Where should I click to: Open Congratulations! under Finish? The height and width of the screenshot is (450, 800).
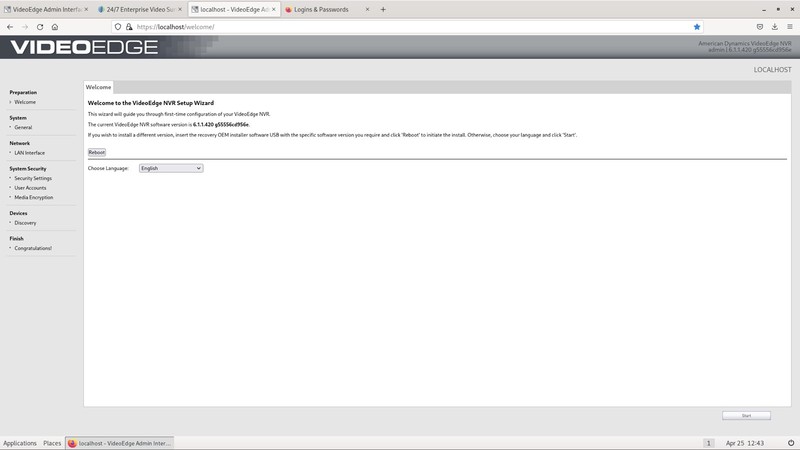33,248
